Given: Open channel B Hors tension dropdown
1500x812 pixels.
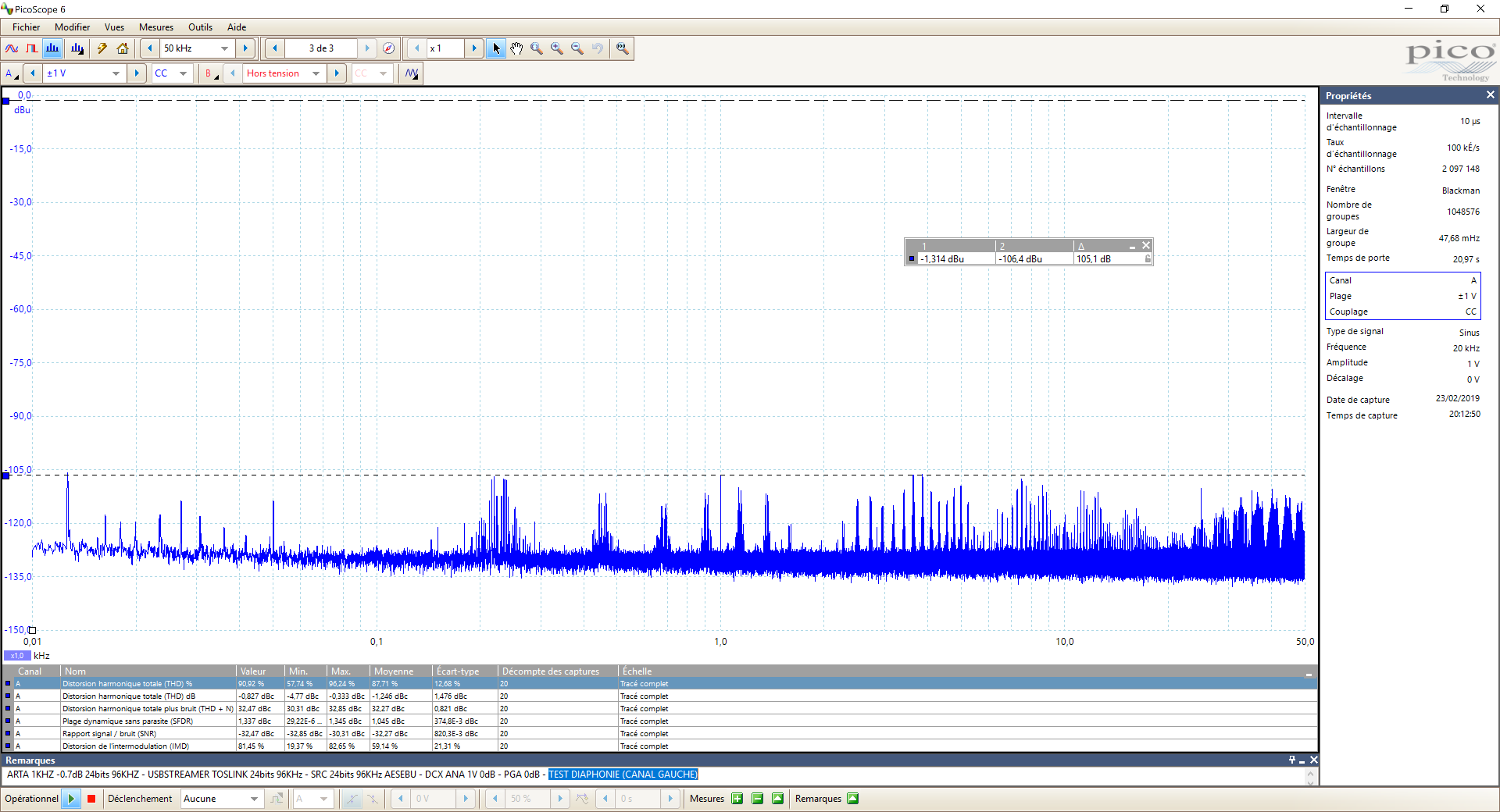Looking at the screenshot, I should [x=316, y=73].
